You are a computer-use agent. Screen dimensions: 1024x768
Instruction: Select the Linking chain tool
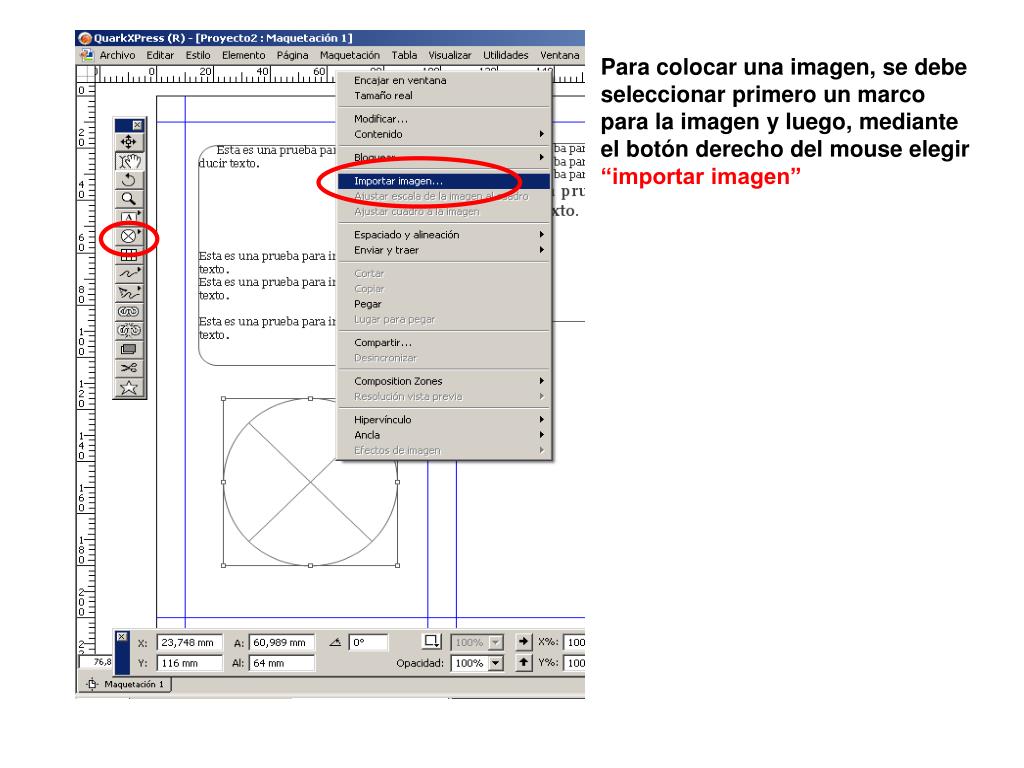tap(129, 312)
